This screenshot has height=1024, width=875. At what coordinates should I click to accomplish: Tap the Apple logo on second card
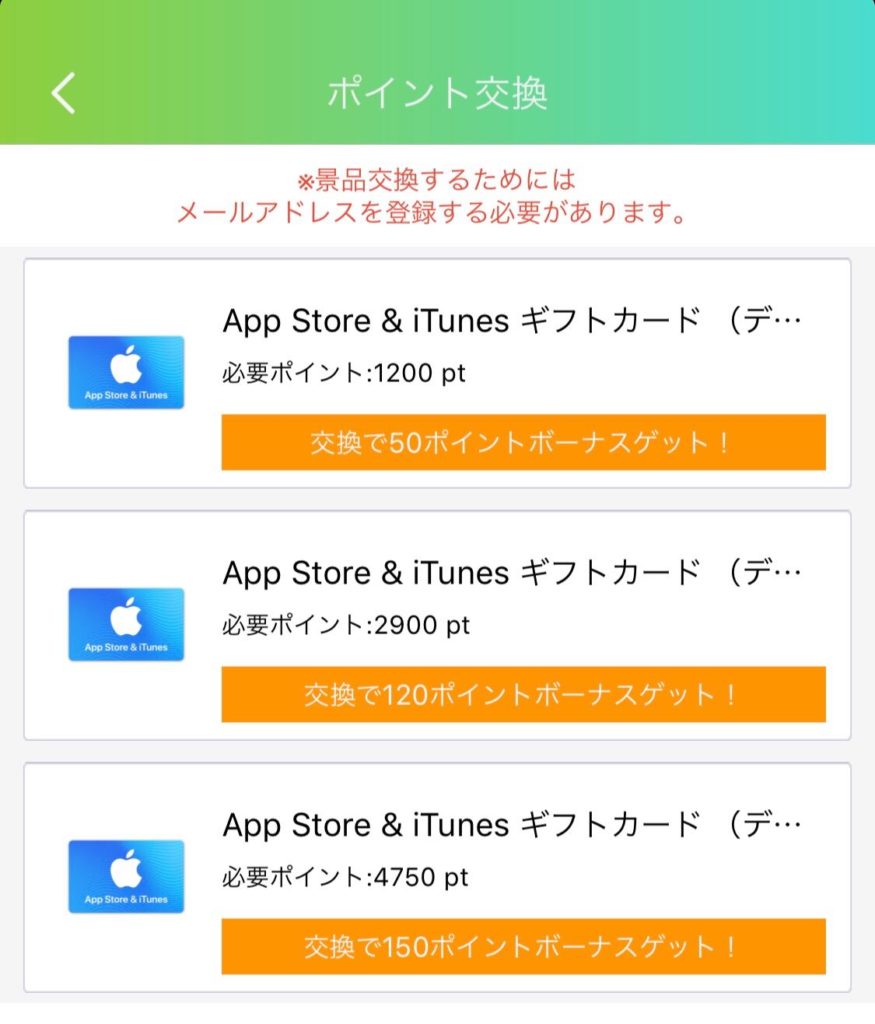point(127,616)
